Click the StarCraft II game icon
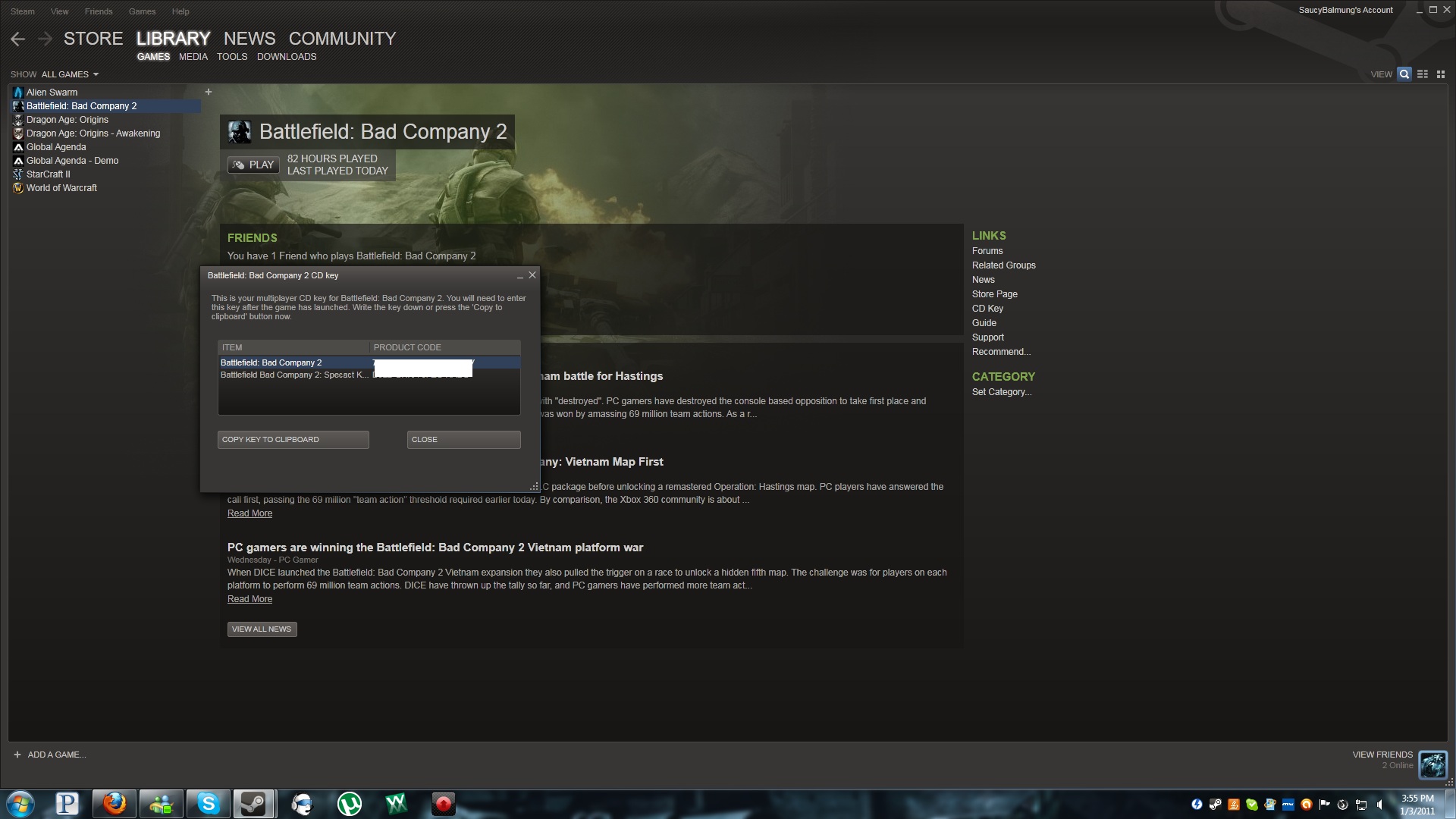Viewport: 1456px width, 819px height. click(x=18, y=174)
